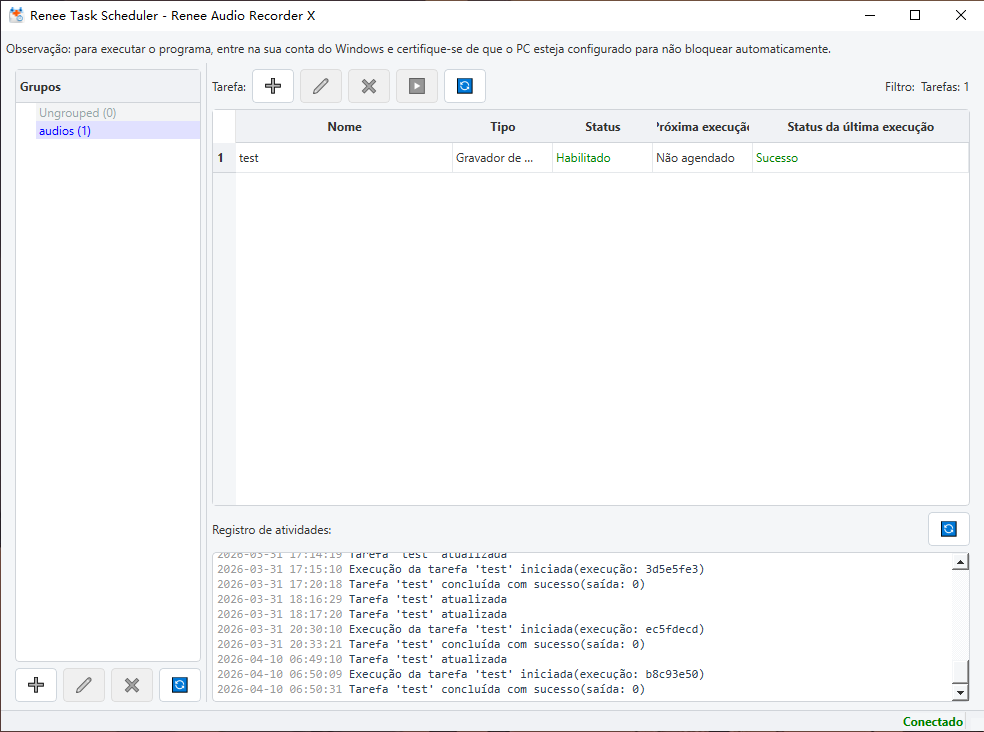984x732 pixels.
Task: Click the log line timestamped 2026-04-10 06:50:31
Action: click(431, 689)
